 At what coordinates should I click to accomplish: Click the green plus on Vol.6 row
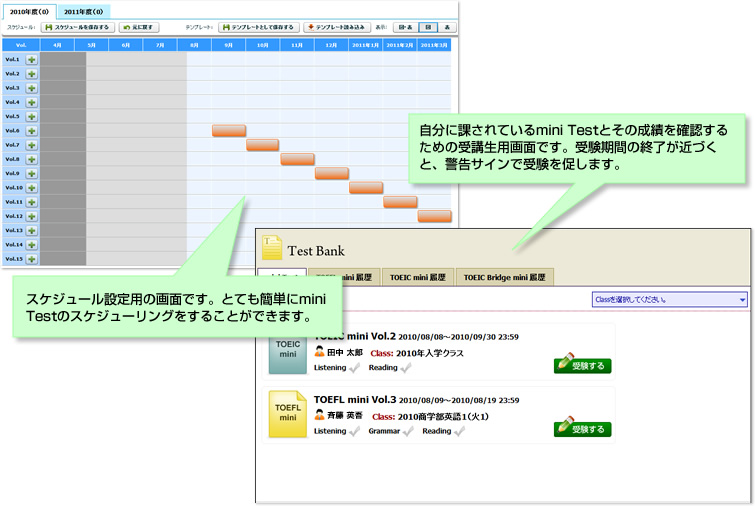[x=32, y=131]
